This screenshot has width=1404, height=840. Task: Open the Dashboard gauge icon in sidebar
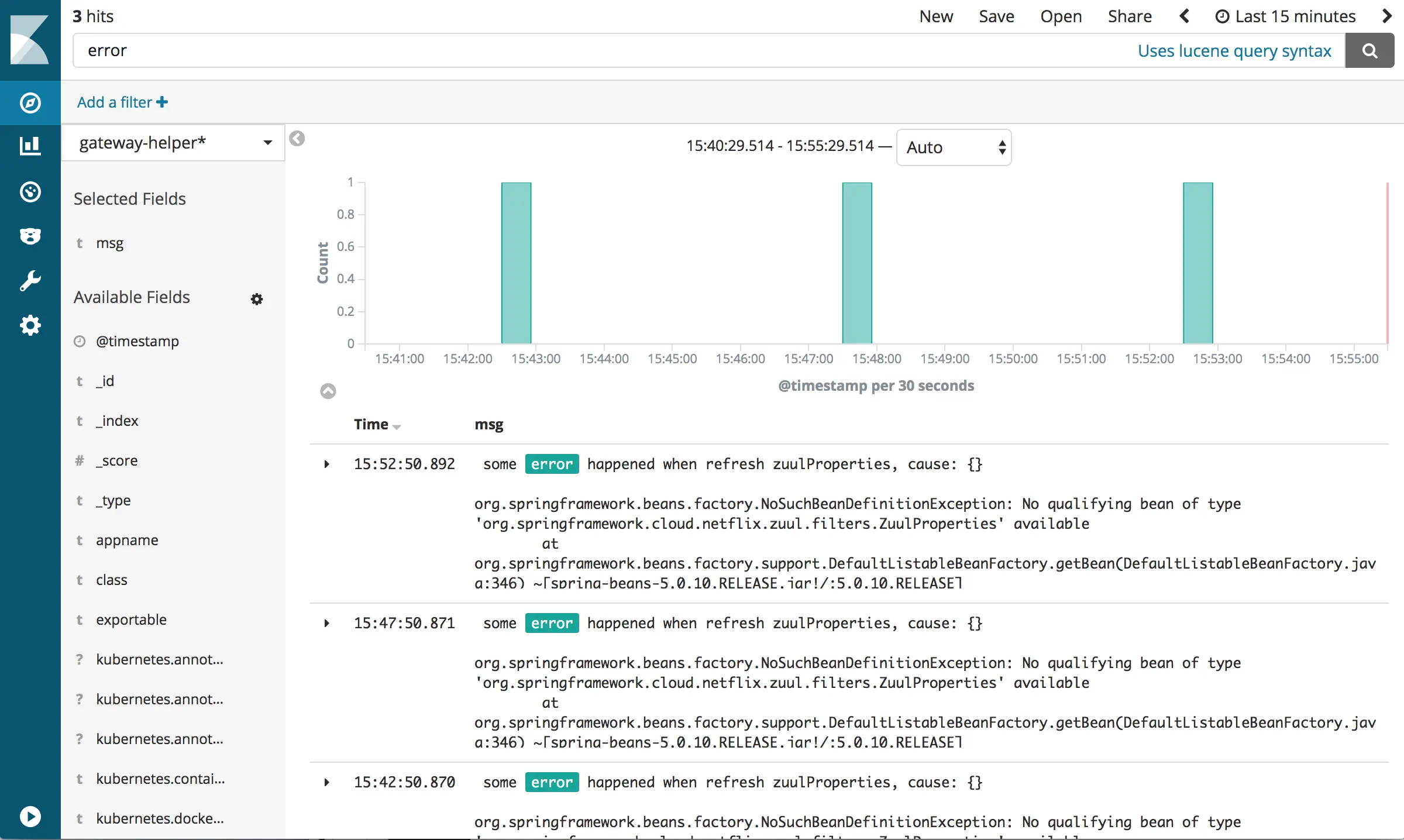tap(30, 191)
